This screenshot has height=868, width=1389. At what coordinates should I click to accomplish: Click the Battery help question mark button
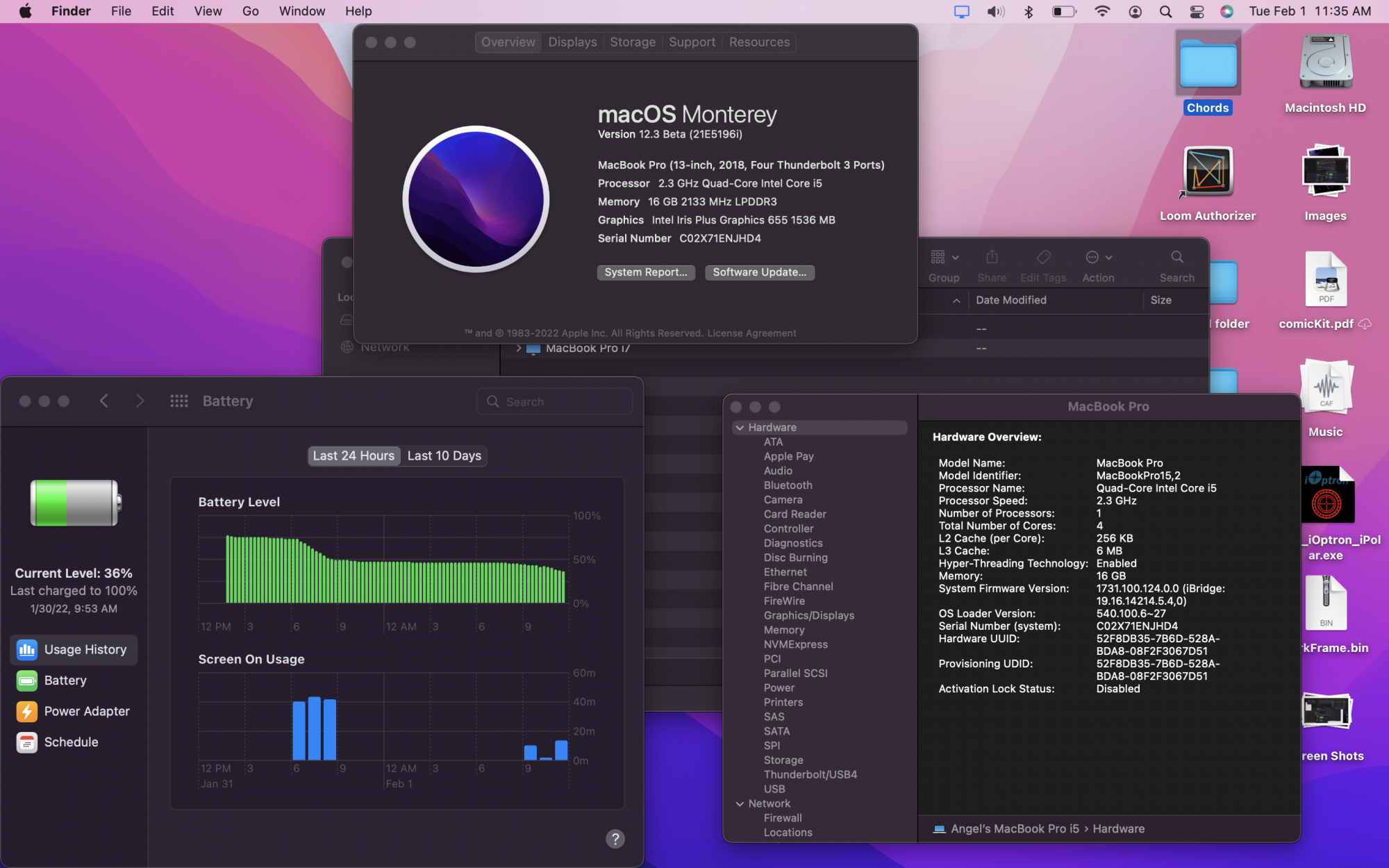tap(615, 839)
